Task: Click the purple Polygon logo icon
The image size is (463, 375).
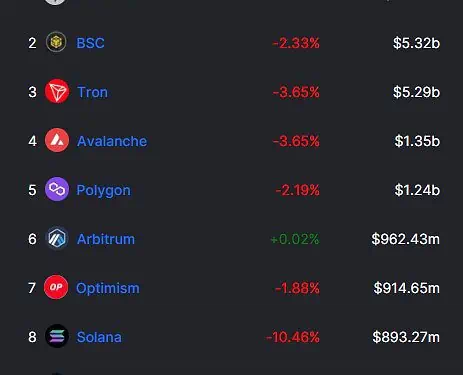Action: pos(57,189)
